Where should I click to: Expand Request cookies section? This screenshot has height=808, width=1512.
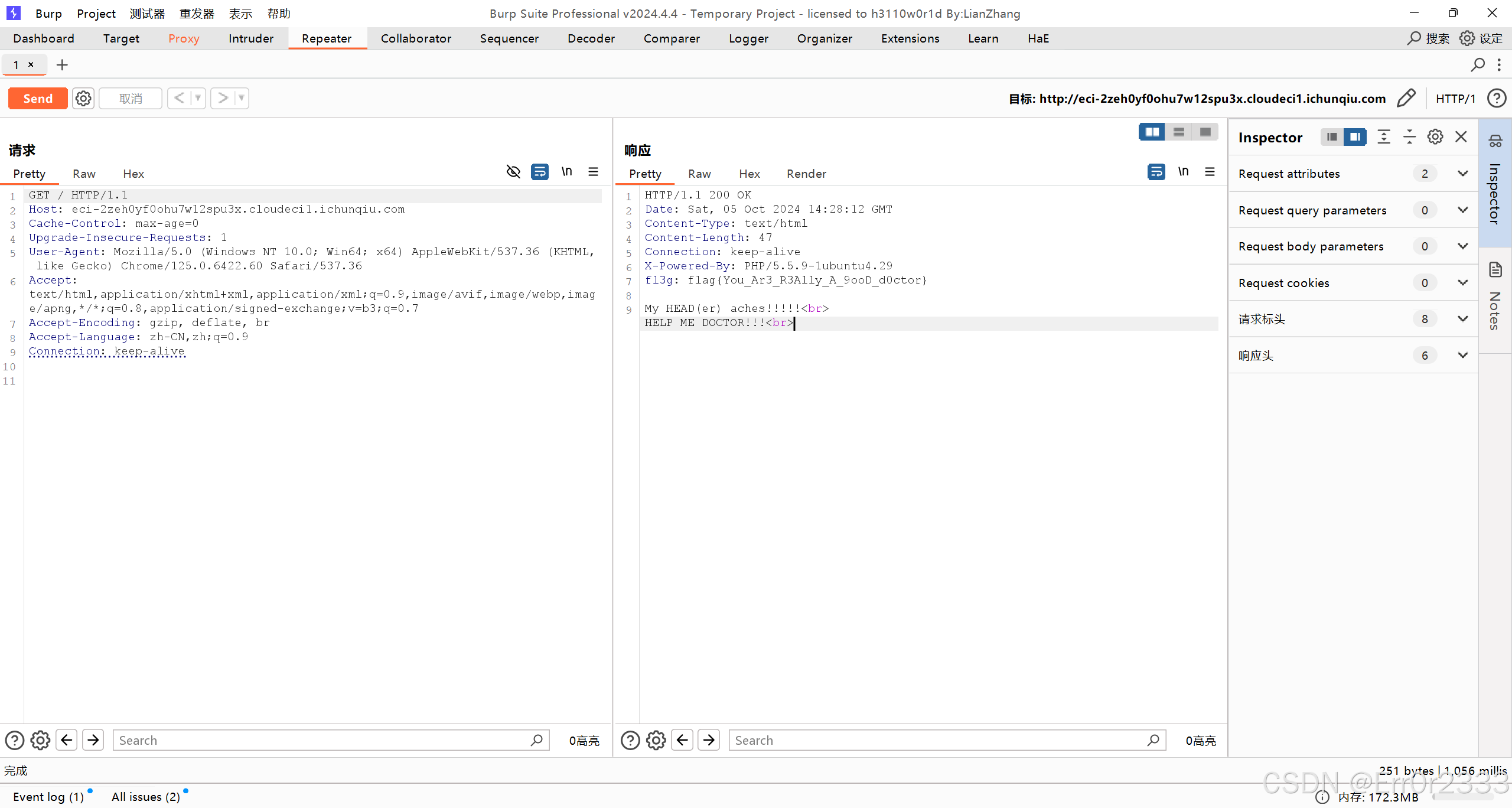coord(1462,283)
